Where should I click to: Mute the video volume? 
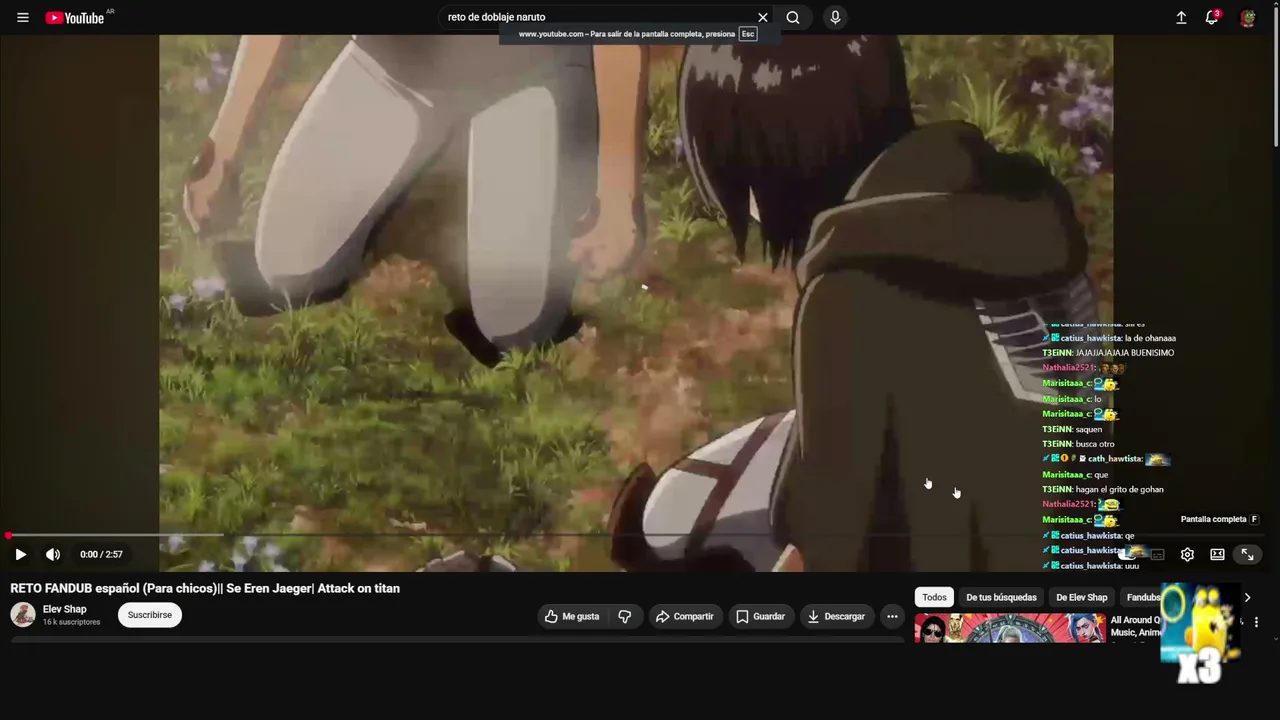pyautogui.click(x=53, y=554)
